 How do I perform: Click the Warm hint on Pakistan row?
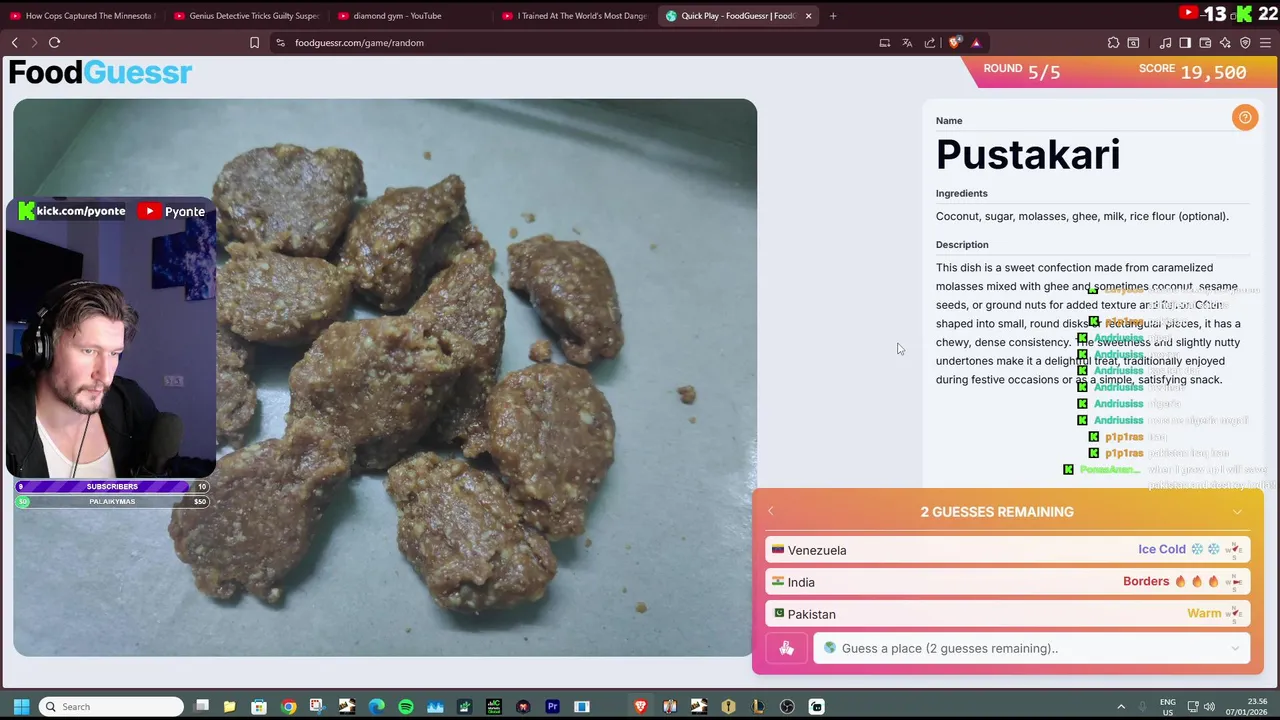click(x=1204, y=614)
